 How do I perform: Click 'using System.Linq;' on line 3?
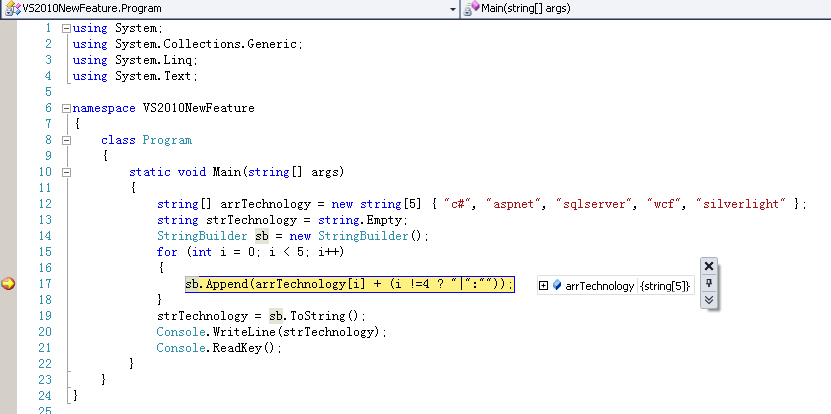click(x=135, y=60)
